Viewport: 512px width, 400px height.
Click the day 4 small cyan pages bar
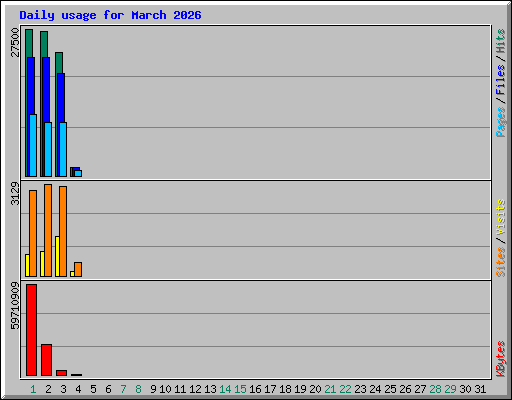[78, 173]
